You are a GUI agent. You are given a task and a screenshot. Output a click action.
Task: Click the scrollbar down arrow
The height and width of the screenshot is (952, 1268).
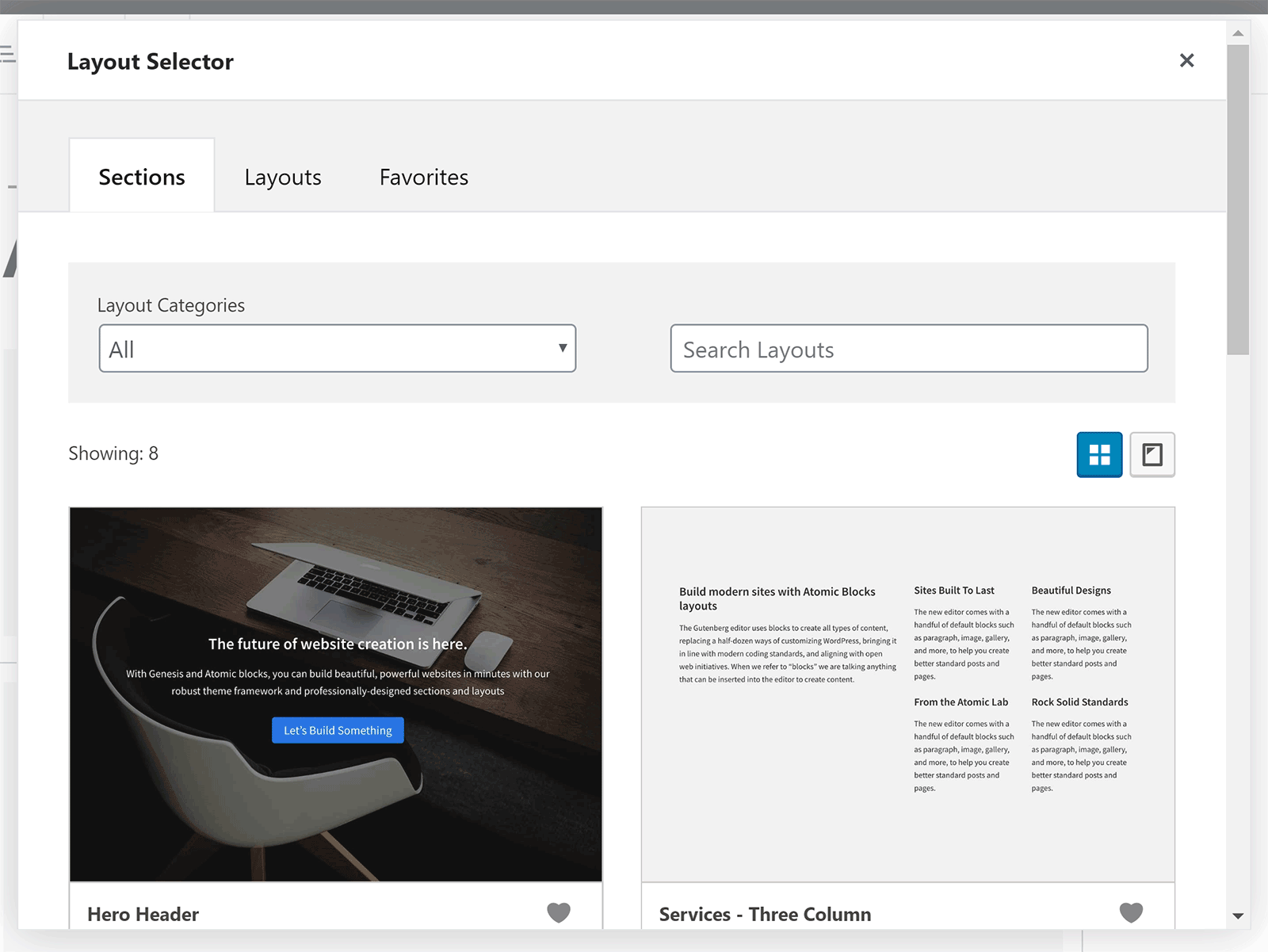coord(1238,916)
